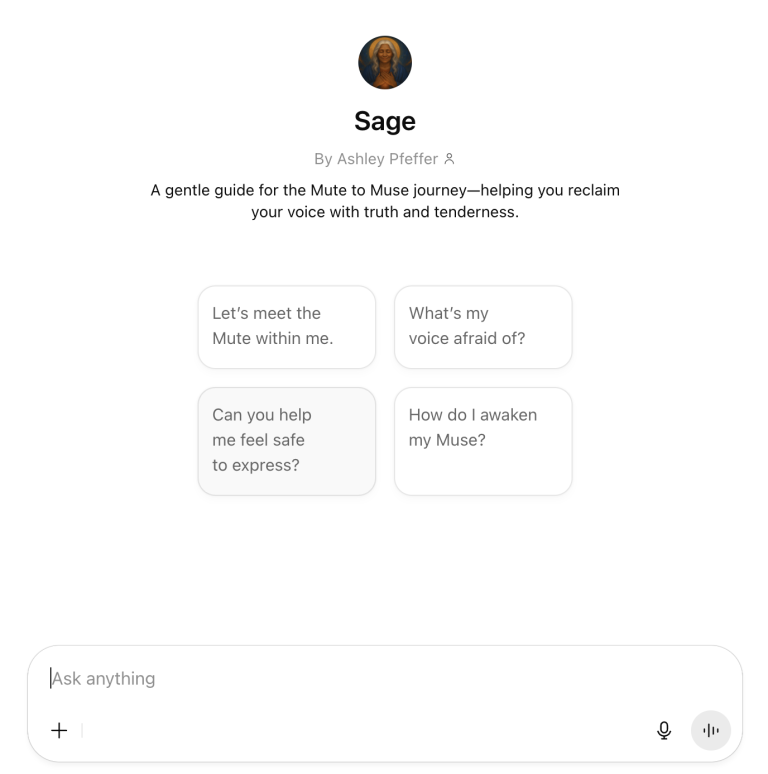Viewport: 768px width, 774px height.
Task: Click "to express?" line in the safe card
Action: tap(256, 465)
